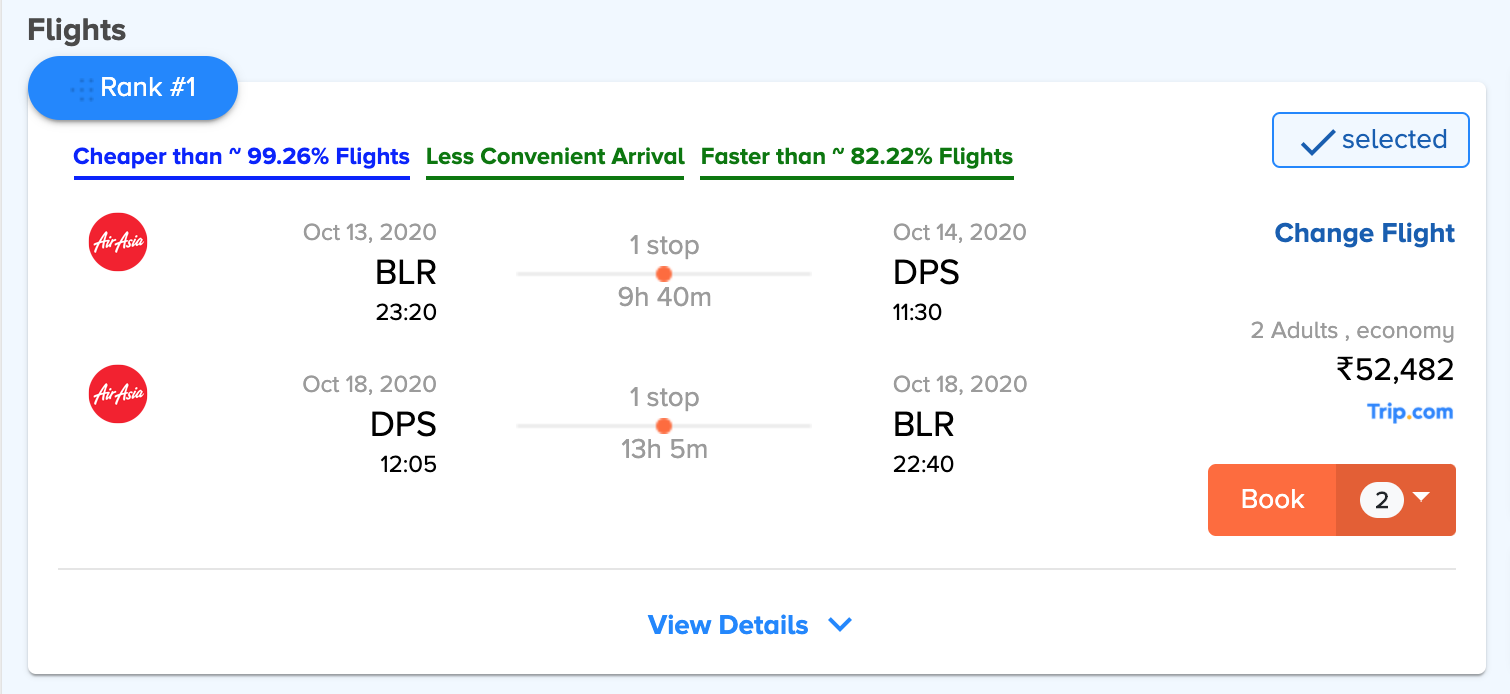Viewport: 1510px width, 694px height.
Task: Open the Trip.com provider link
Action: (x=1410, y=412)
